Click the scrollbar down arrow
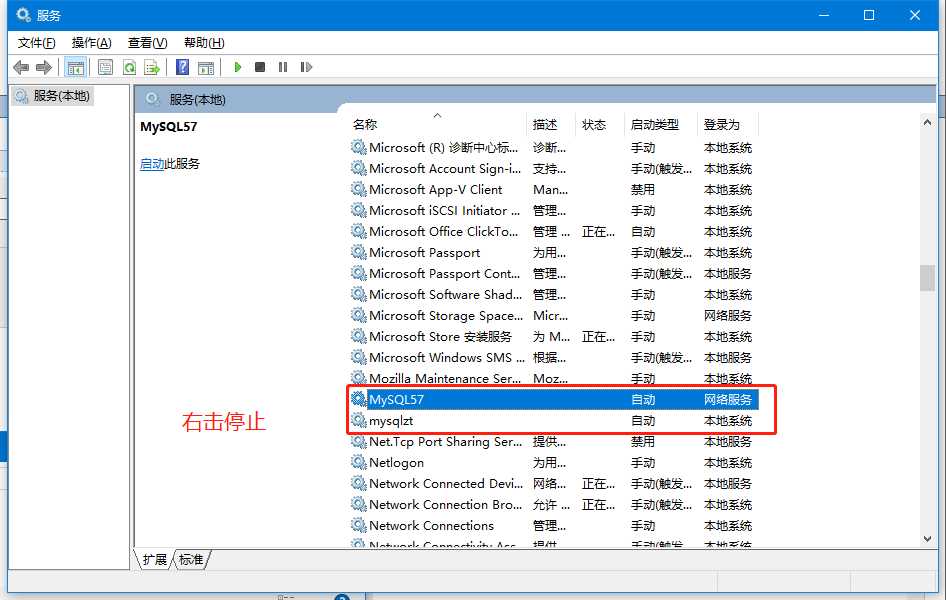 click(927, 539)
